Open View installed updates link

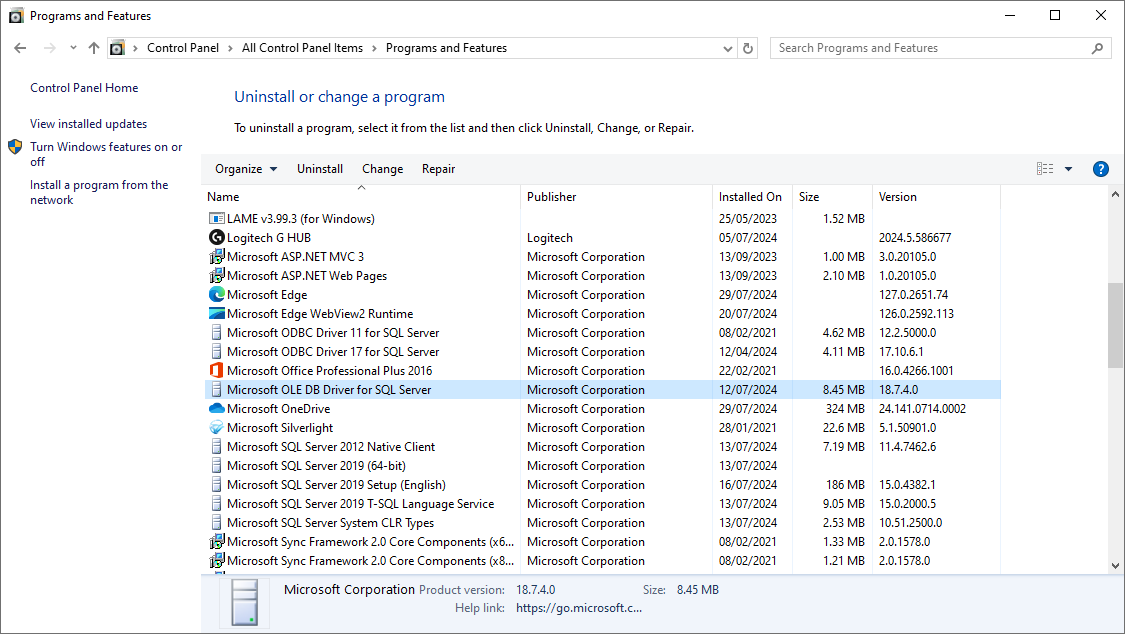tap(88, 124)
